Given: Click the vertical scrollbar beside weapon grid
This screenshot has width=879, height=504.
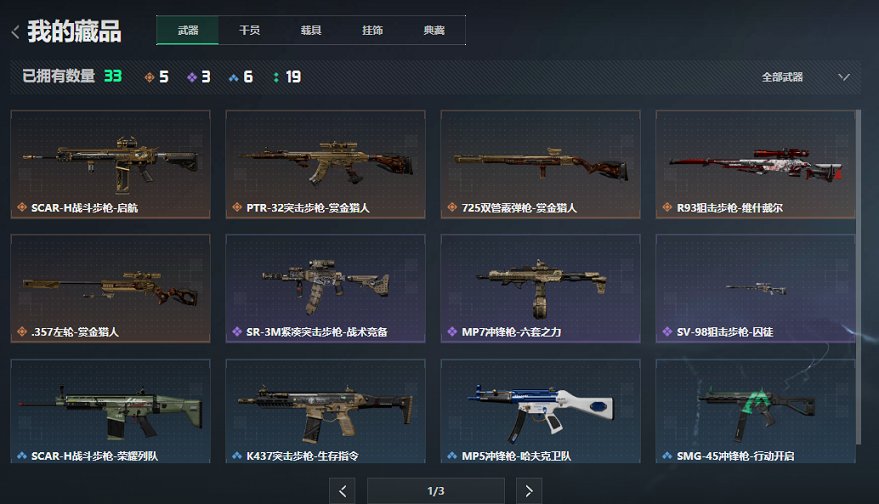Looking at the screenshot, I should tap(859, 278).
